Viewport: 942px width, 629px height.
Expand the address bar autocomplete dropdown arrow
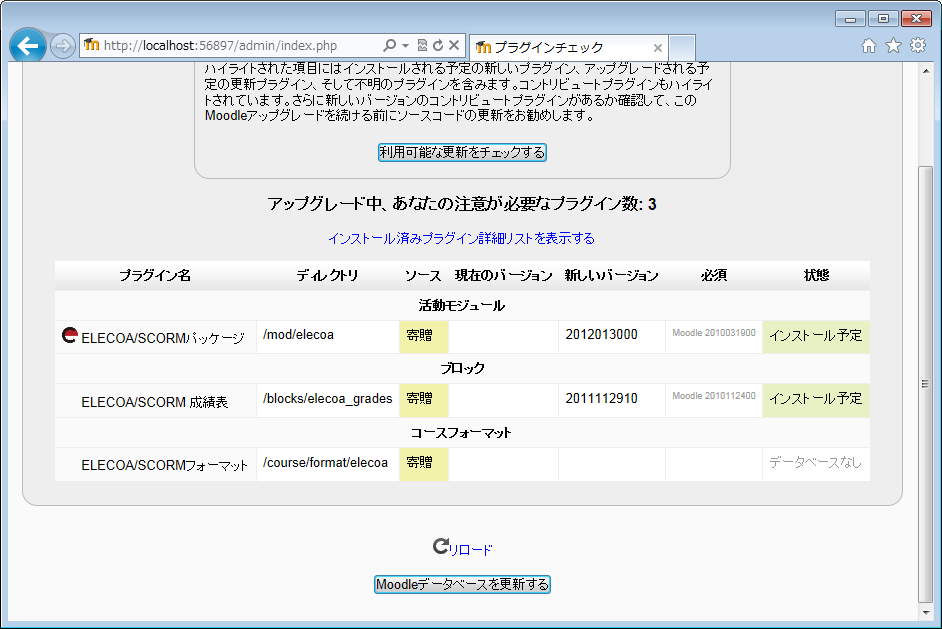pos(405,46)
